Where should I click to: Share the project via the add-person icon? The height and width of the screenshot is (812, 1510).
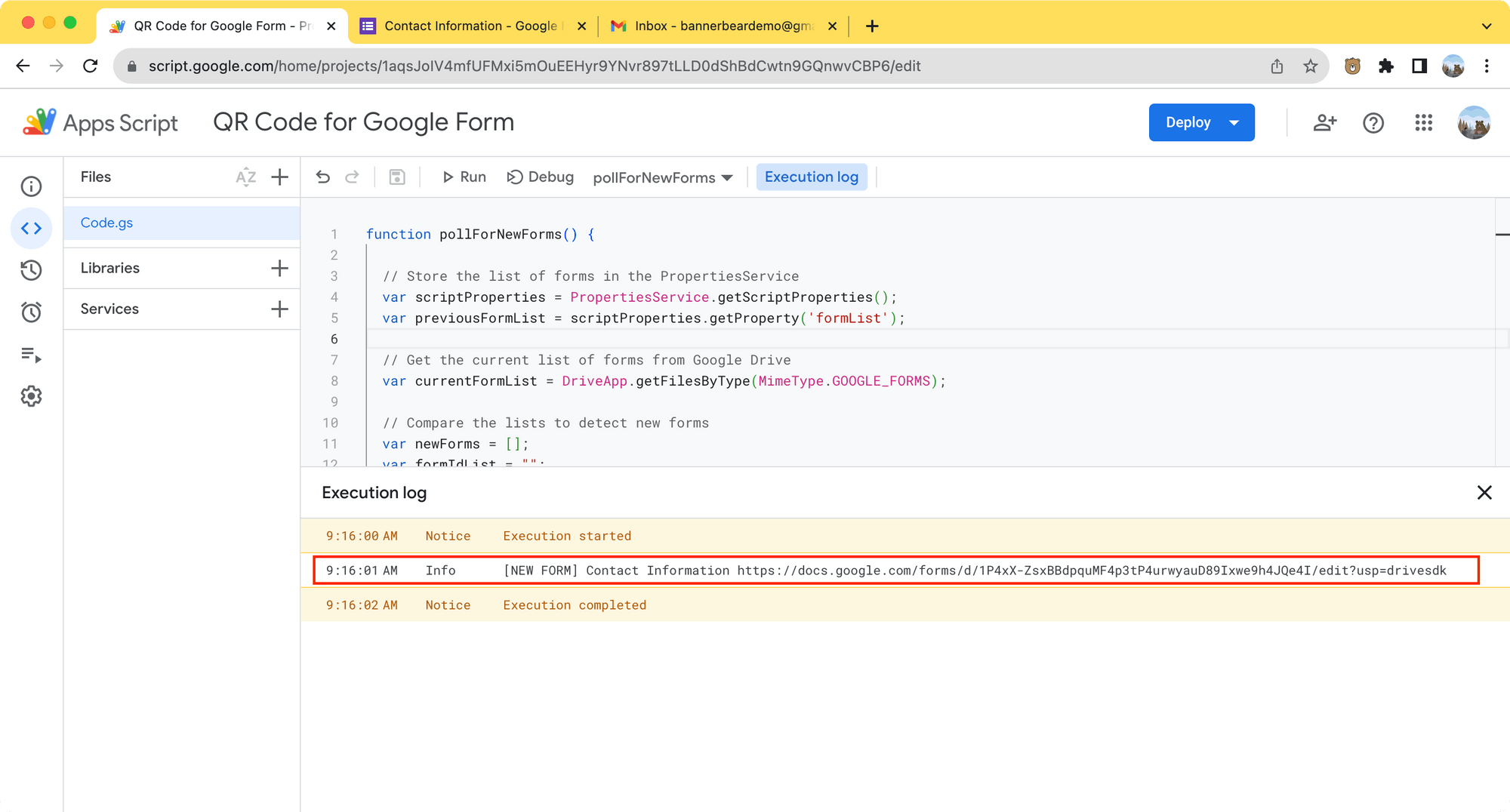[1325, 122]
